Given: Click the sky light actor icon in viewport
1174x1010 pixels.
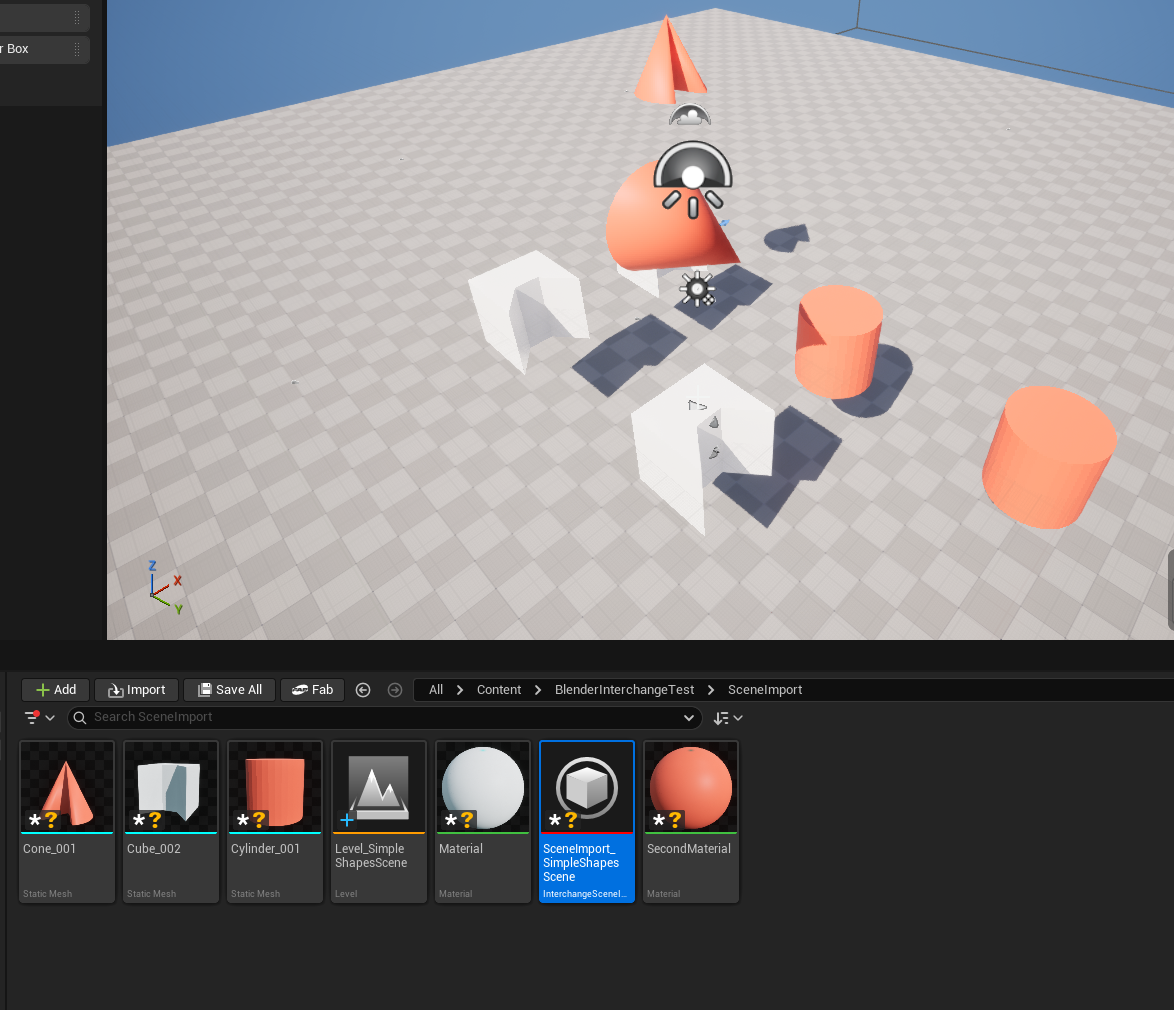Looking at the screenshot, I should [x=692, y=177].
